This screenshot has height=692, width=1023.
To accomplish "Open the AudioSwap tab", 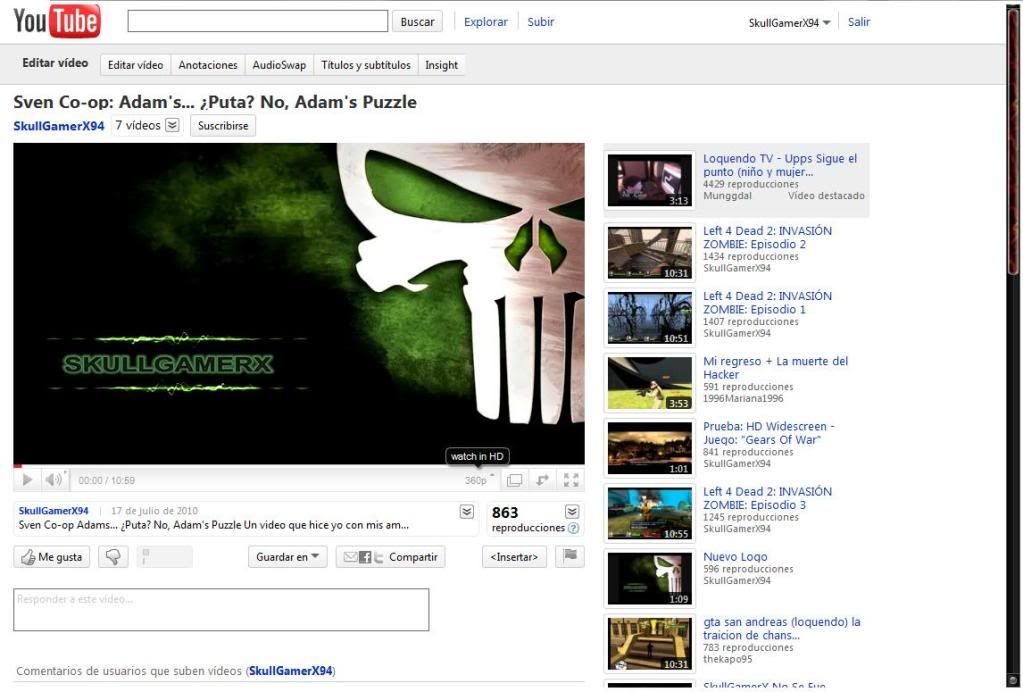I will [279, 65].
